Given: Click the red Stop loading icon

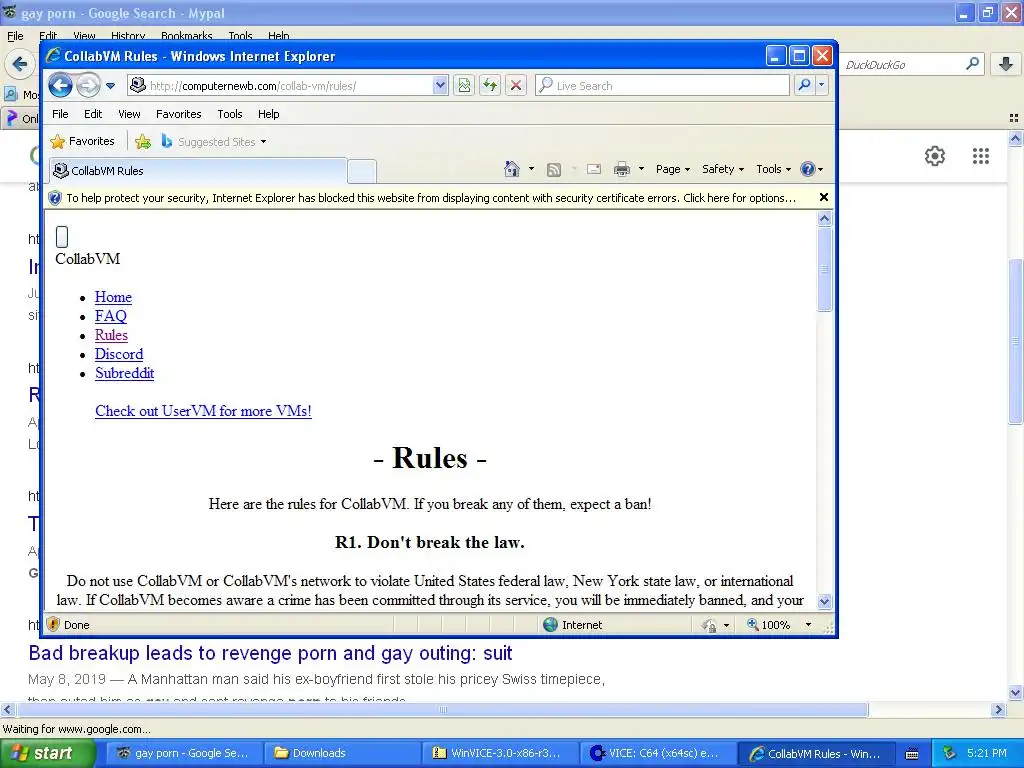Looking at the screenshot, I should pos(516,86).
